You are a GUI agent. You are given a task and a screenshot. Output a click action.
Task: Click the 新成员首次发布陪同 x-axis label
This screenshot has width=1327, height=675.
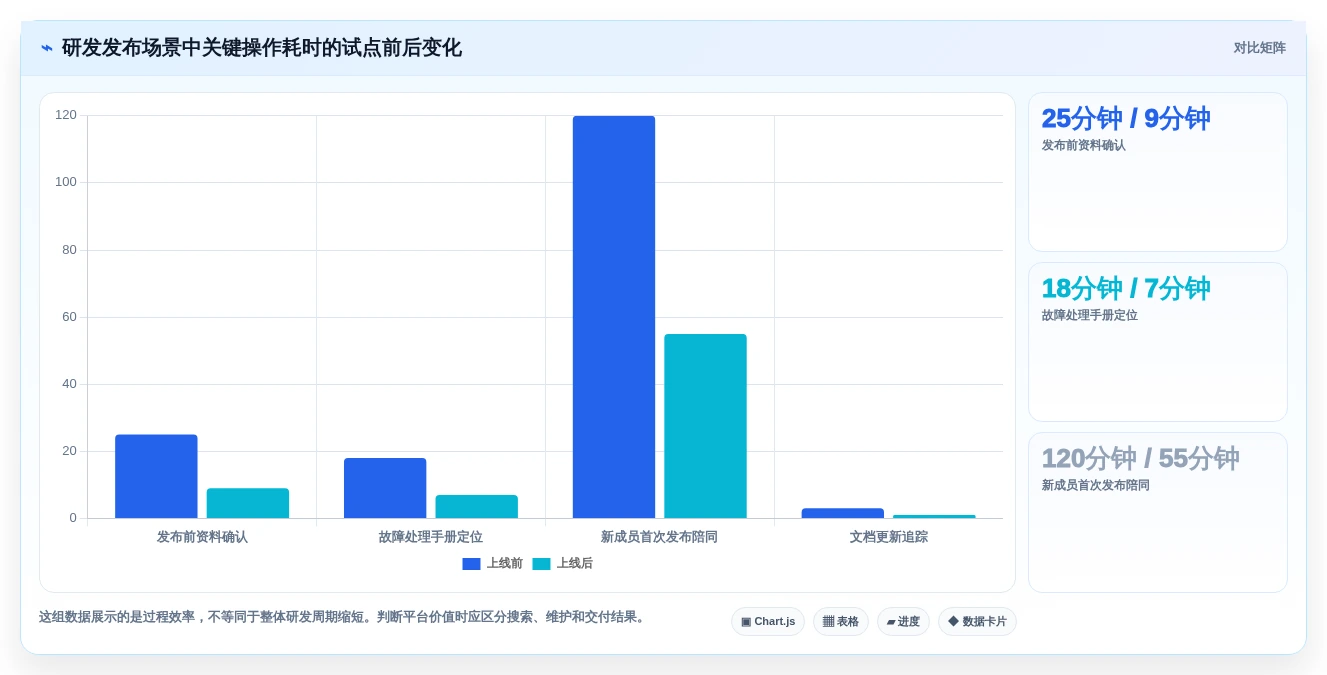click(x=659, y=537)
